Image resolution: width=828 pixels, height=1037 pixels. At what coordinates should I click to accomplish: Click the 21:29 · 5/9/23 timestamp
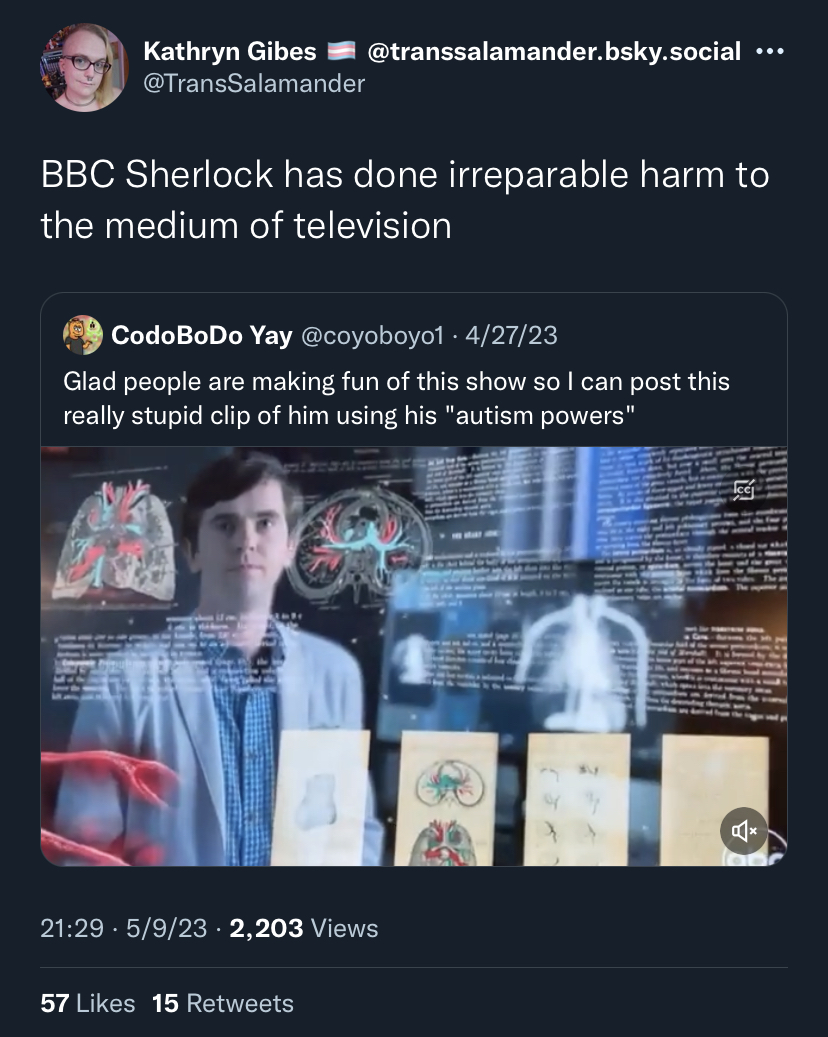pyautogui.click(x=124, y=929)
